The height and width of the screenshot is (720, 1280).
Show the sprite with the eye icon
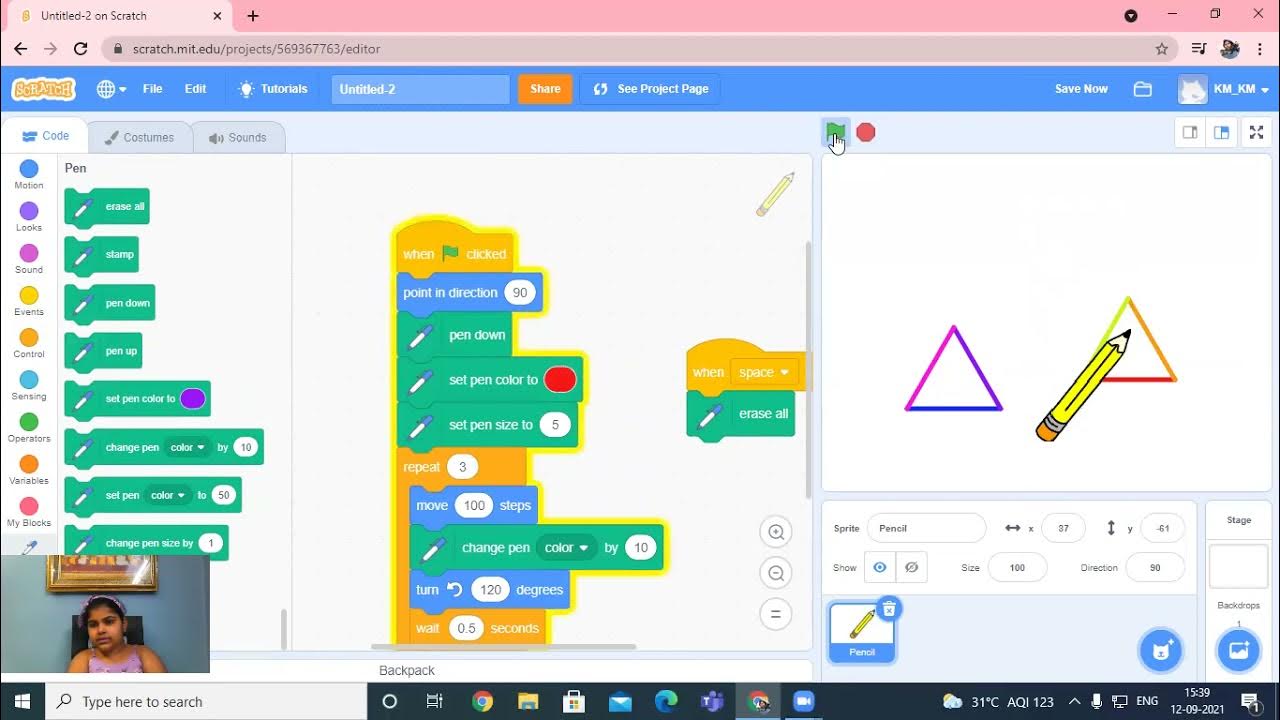[880, 567]
